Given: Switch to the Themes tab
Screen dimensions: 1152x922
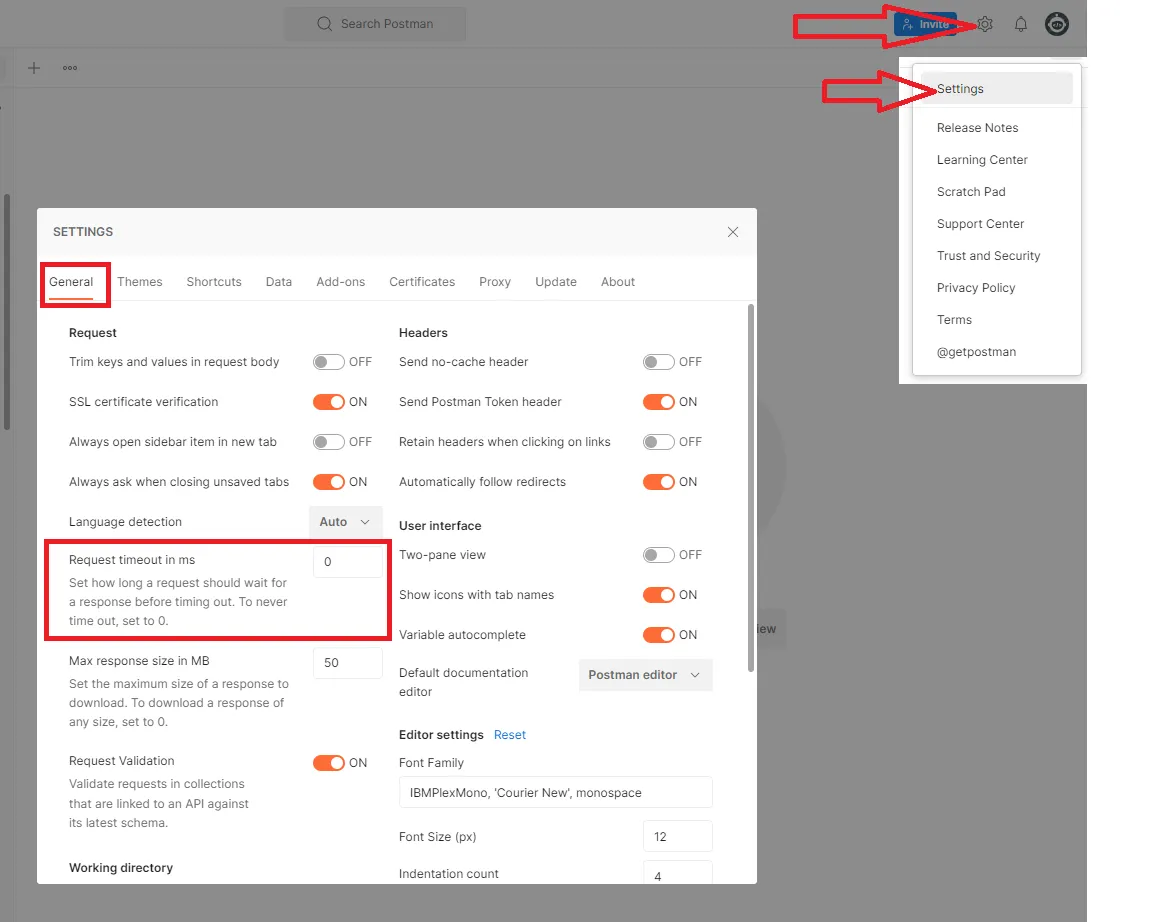Looking at the screenshot, I should coord(140,281).
